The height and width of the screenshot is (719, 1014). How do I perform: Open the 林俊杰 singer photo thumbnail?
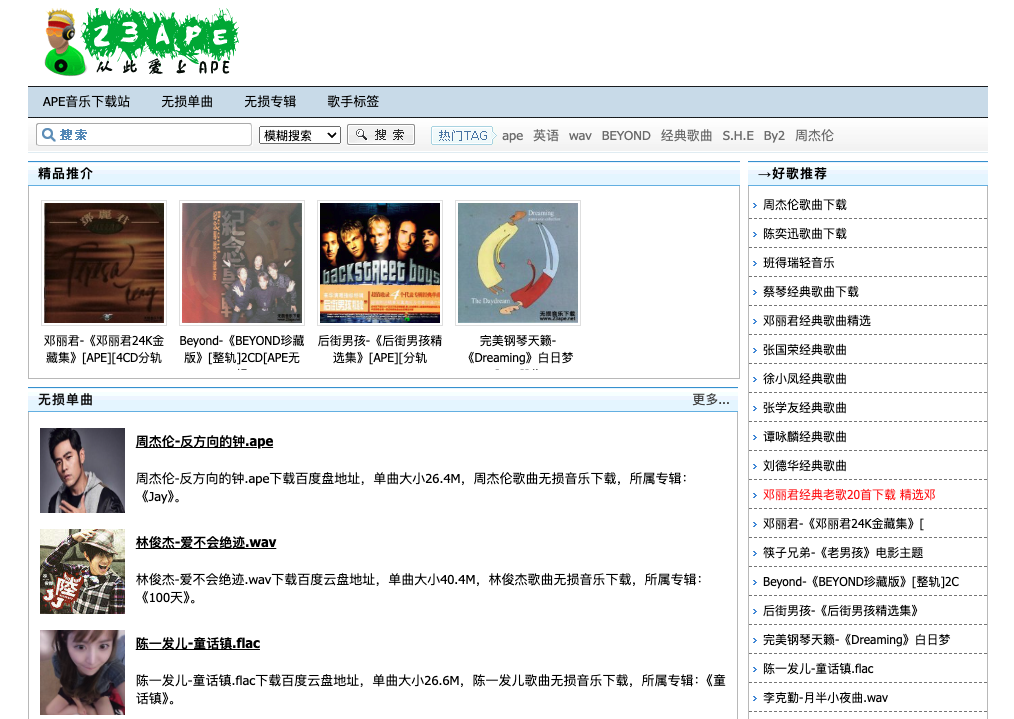[82, 572]
